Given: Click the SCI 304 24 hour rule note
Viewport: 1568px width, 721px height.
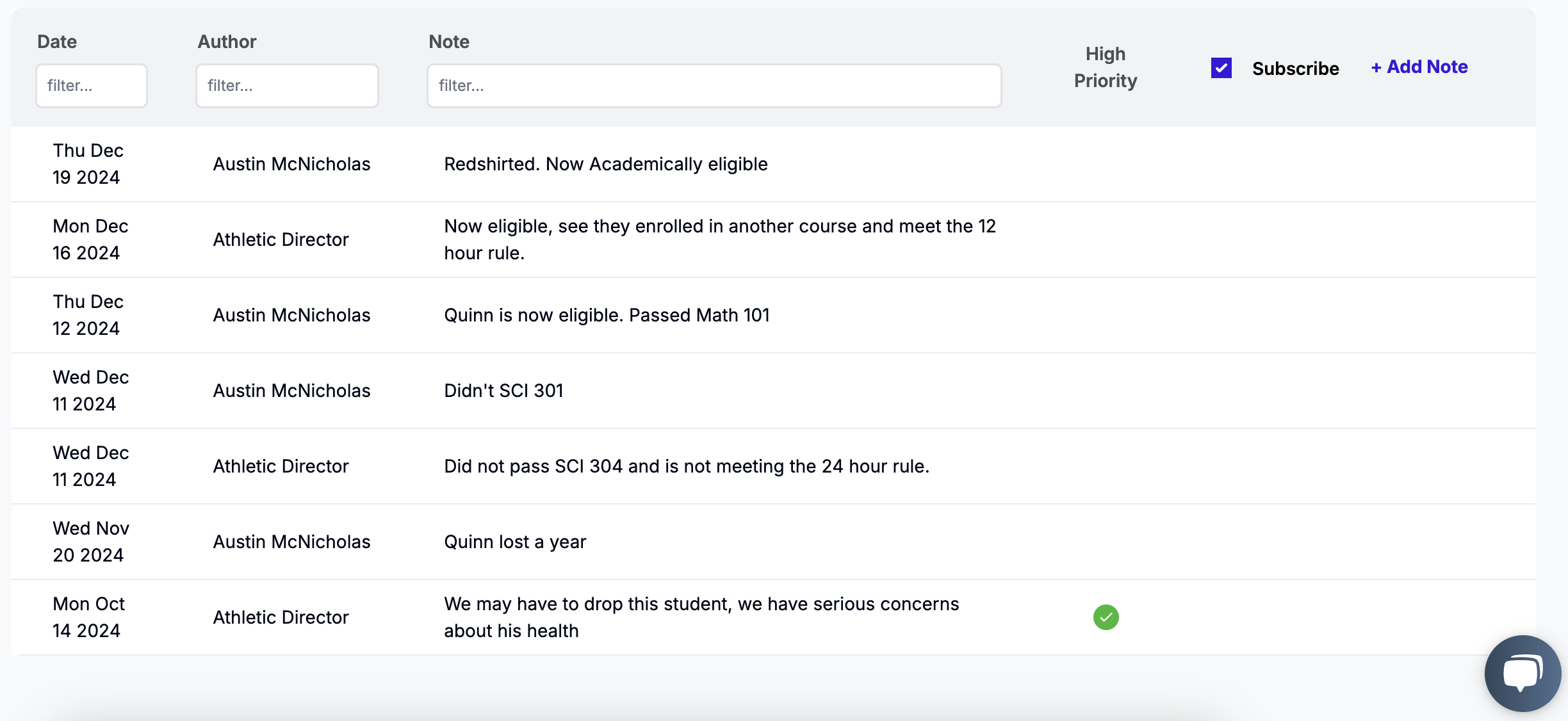Looking at the screenshot, I should (686, 466).
